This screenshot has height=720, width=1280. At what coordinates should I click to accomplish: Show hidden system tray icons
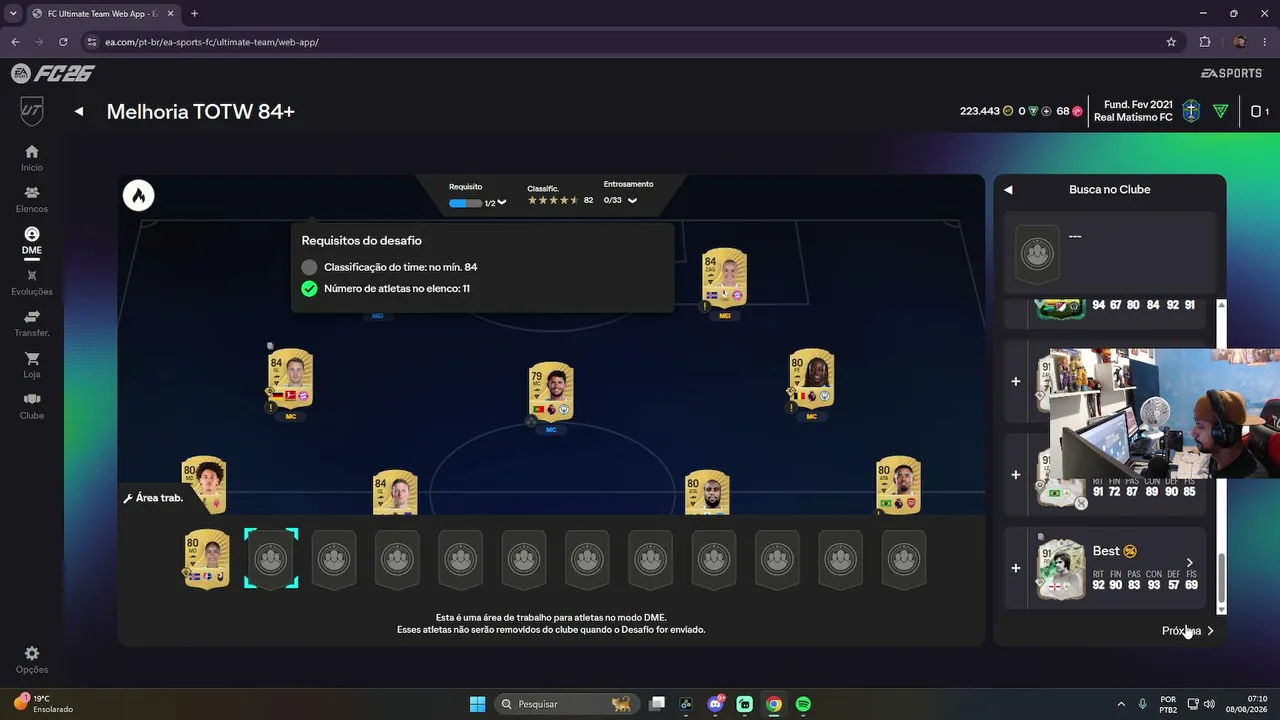(1120, 704)
